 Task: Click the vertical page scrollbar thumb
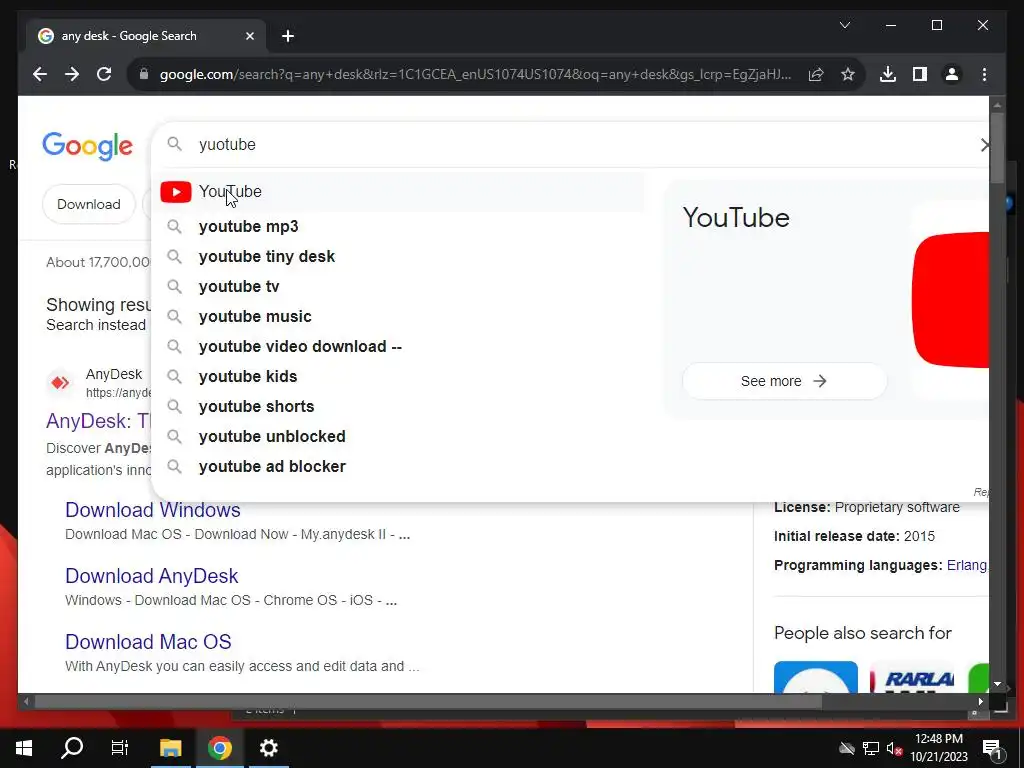(x=997, y=148)
